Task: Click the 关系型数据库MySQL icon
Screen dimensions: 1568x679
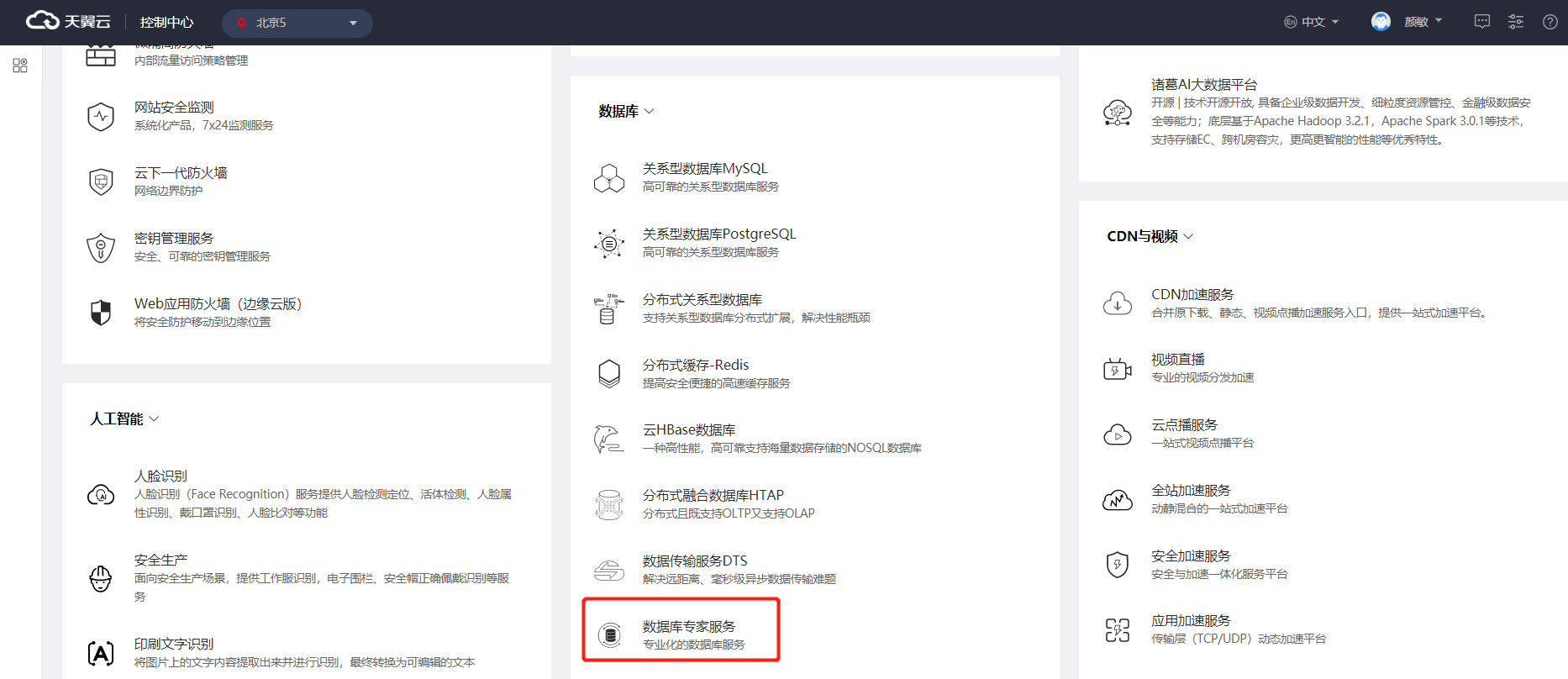Action: click(x=609, y=177)
